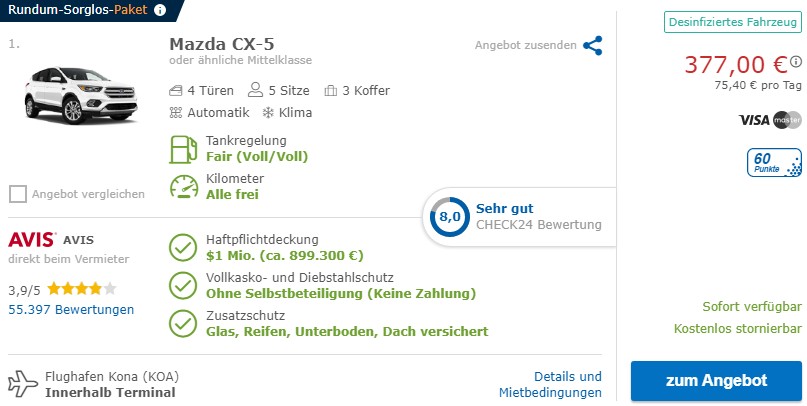Open the 55.397 Bewertungen reviews link
Image resolution: width=807 pixels, height=406 pixels.
click(x=71, y=309)
